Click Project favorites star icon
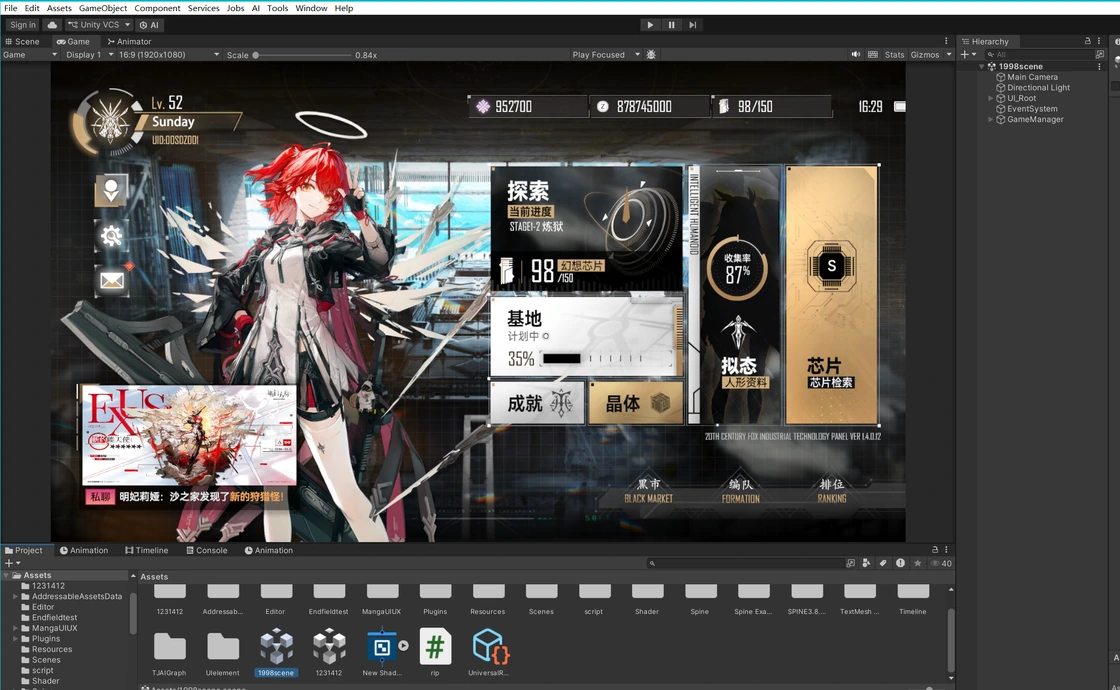 coord(917,564)
